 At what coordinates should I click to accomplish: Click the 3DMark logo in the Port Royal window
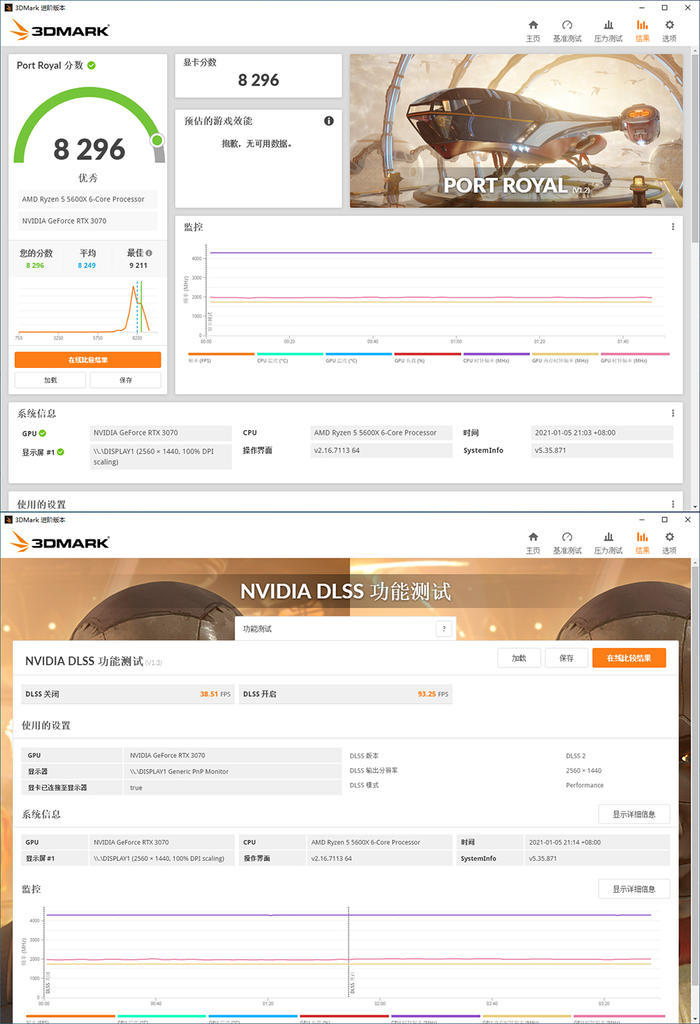click(60, 30)
